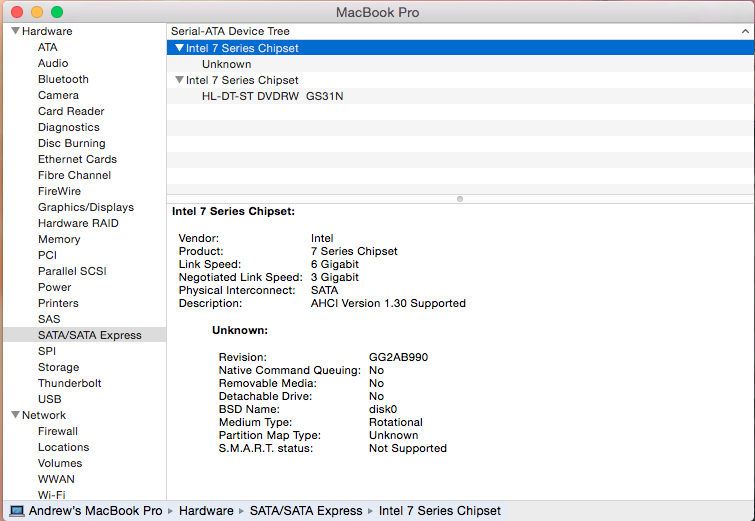Select Parallel SCSI in the sidebar
This screenshot has height=521, width=755.
pyautogui.click(x=72, y=271)
